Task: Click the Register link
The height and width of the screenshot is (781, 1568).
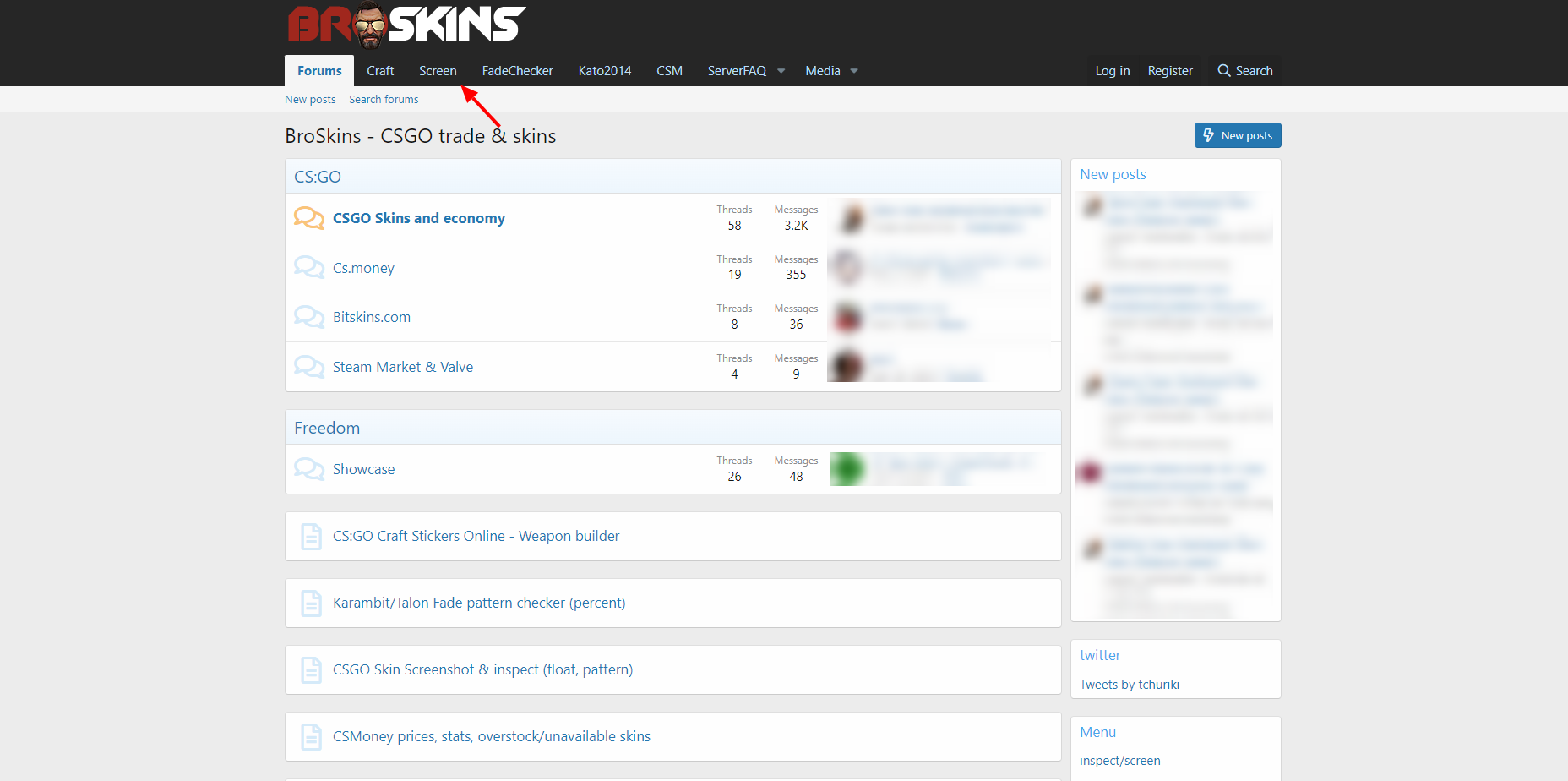Action: click(x=1170, y=71)
